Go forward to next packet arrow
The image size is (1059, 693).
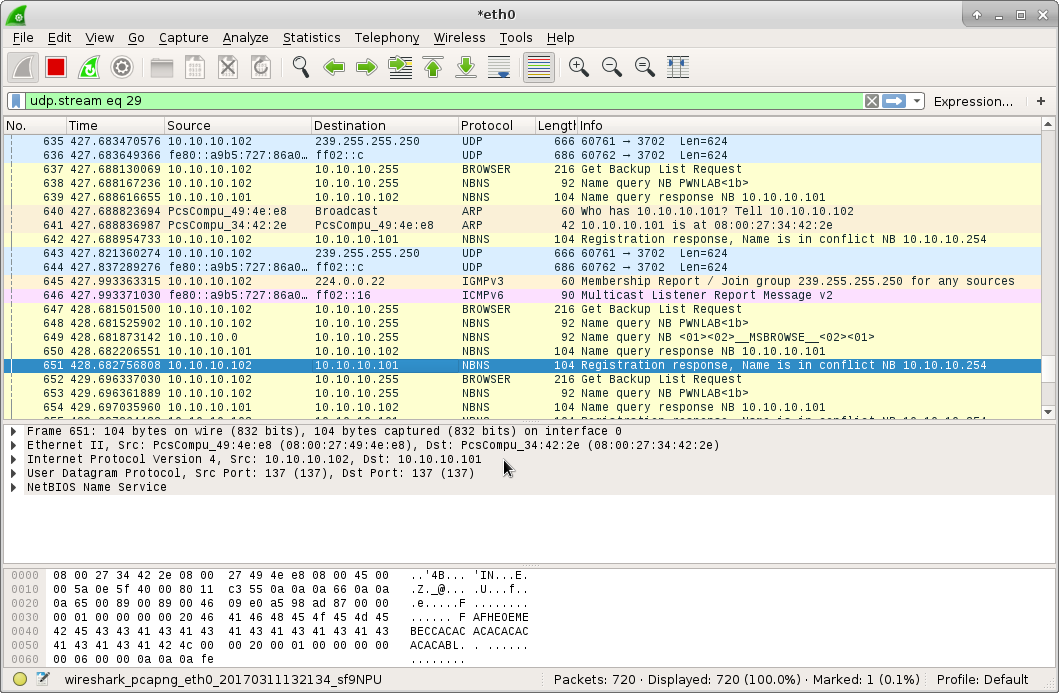pyautogui.click(x=367, y=68)
